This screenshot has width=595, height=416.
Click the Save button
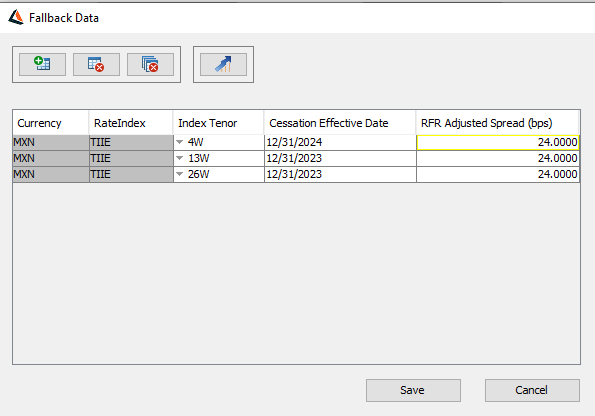pos(413,390)
